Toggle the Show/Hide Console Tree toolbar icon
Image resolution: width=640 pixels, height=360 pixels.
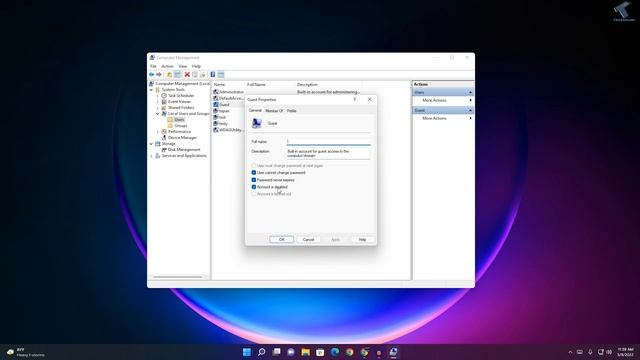pos(178,75)
